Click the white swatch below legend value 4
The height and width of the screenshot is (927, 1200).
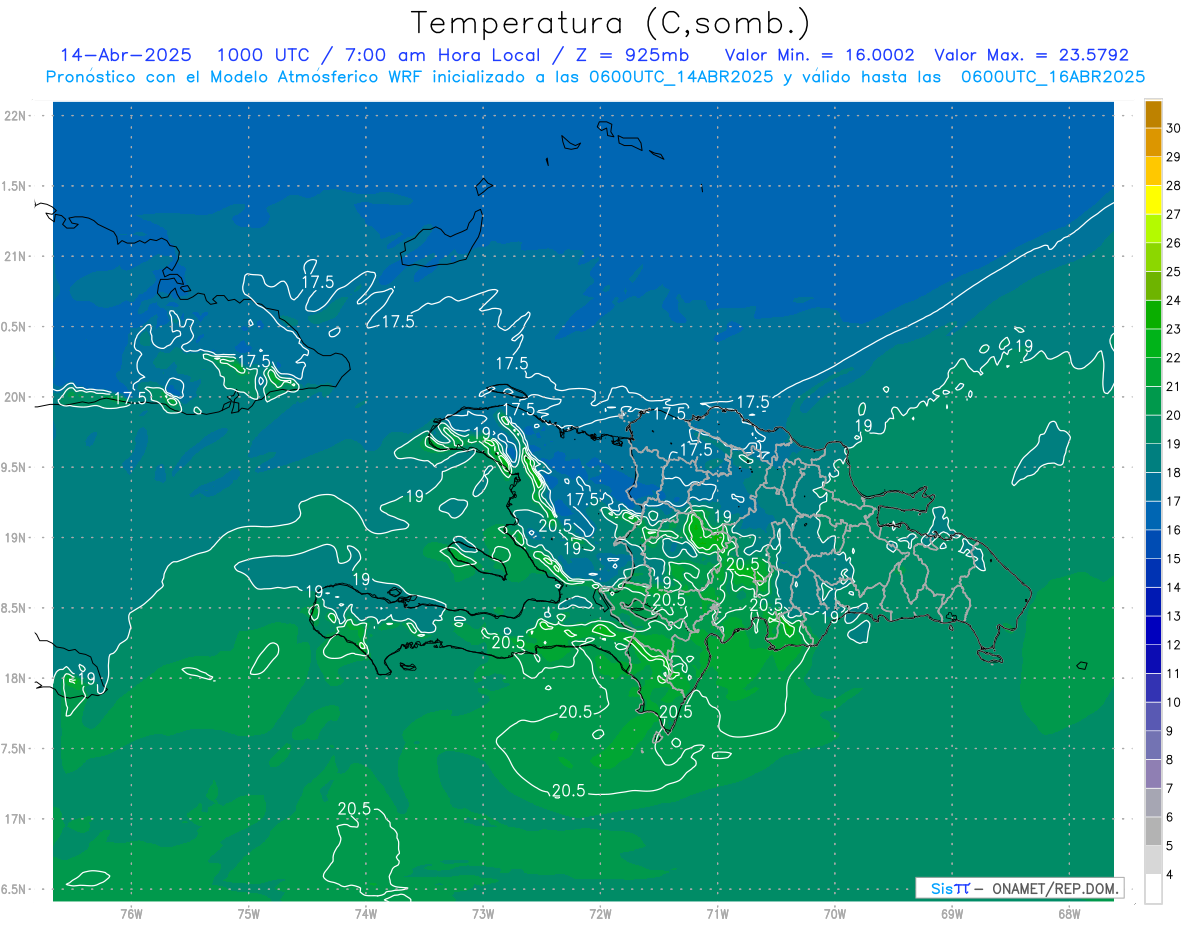tap(1153, 888)
